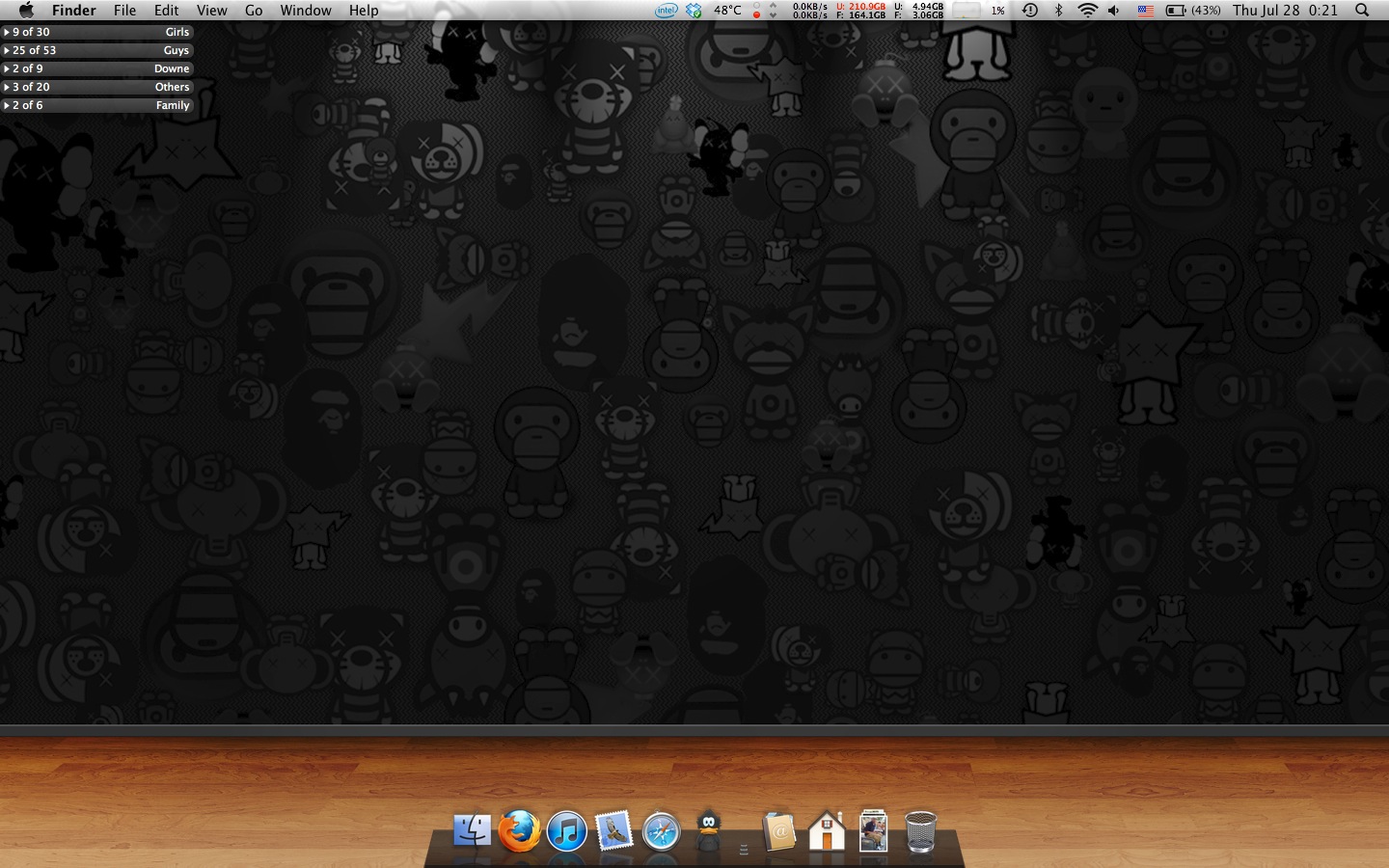Click the dock separator handle
1389x868 pixels.
click(x=744, y=848)
